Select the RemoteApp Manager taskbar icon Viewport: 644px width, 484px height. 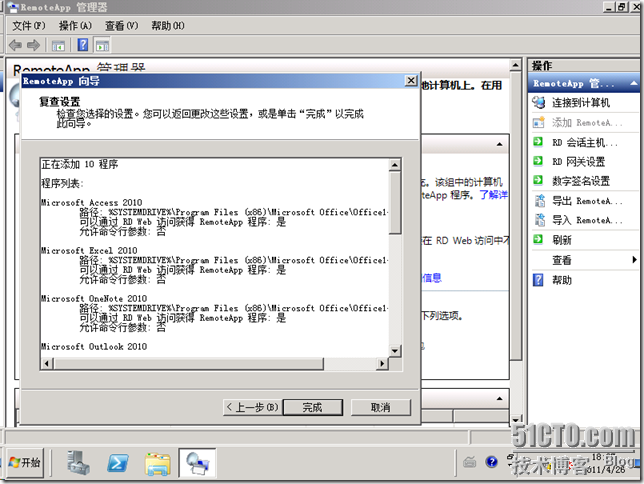(198, 463)
